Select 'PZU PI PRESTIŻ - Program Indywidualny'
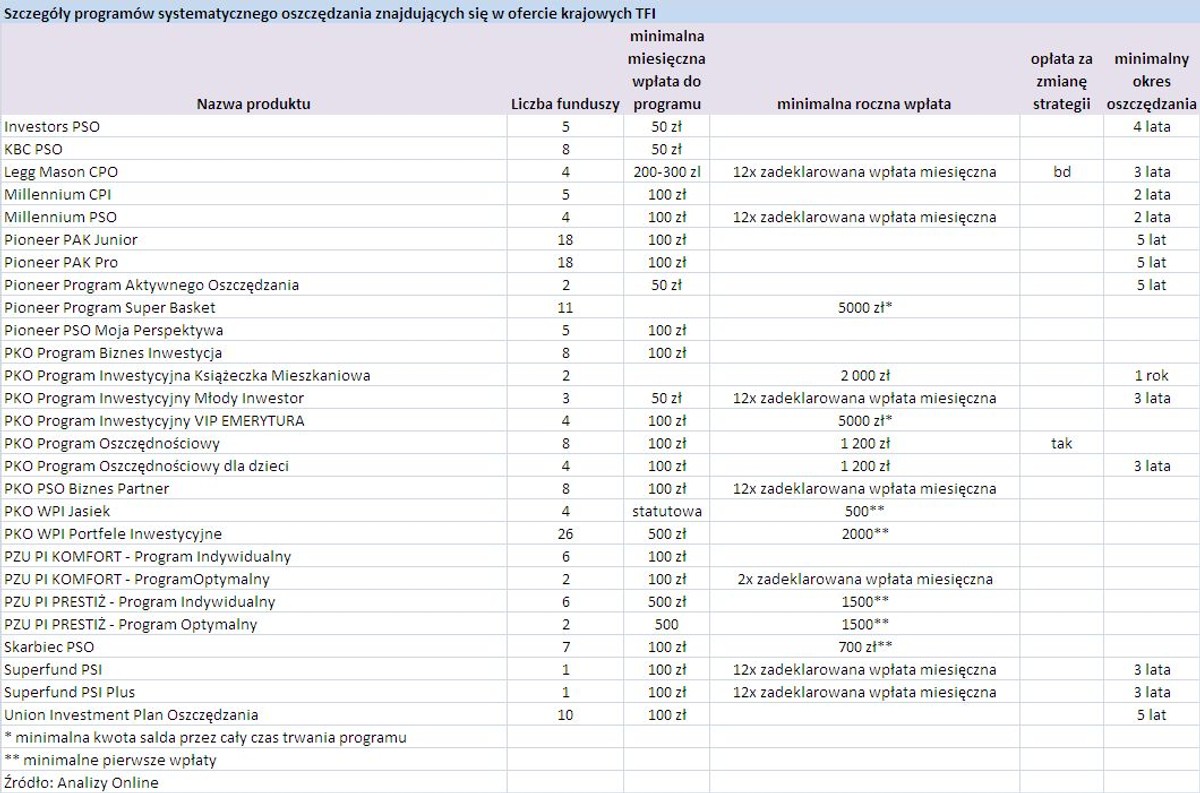Viewport: 1200px width, 793px height. (x=139, y=602)
